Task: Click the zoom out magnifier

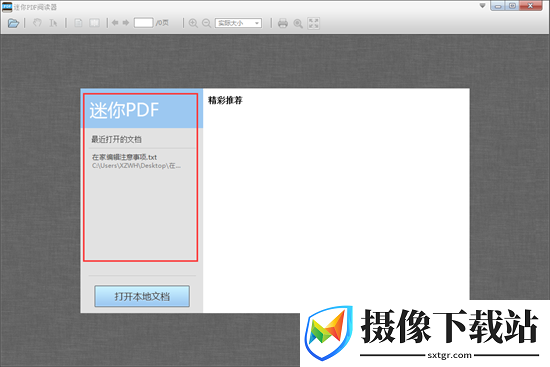Action: coord(207,23)
